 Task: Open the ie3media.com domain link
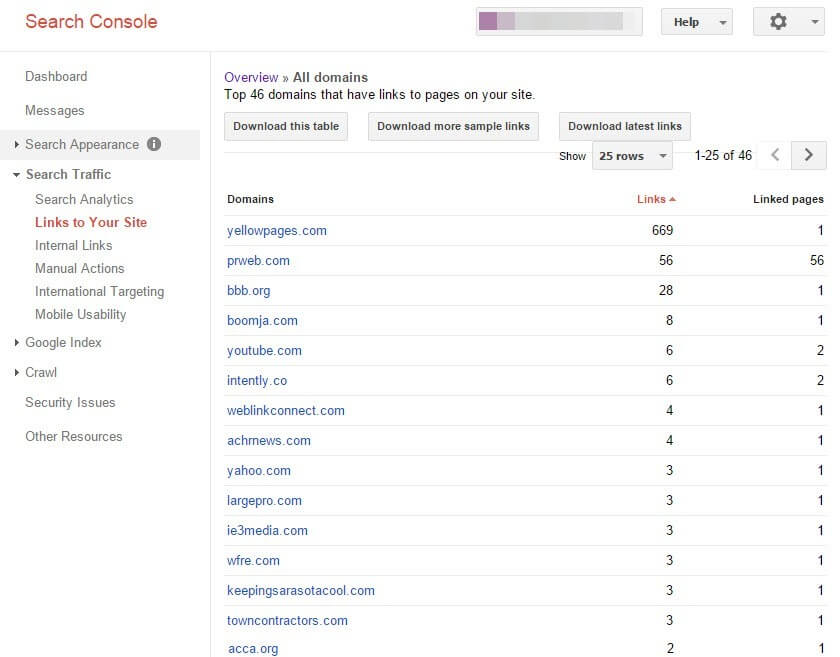pyautogui.click(x=267, y=531)
